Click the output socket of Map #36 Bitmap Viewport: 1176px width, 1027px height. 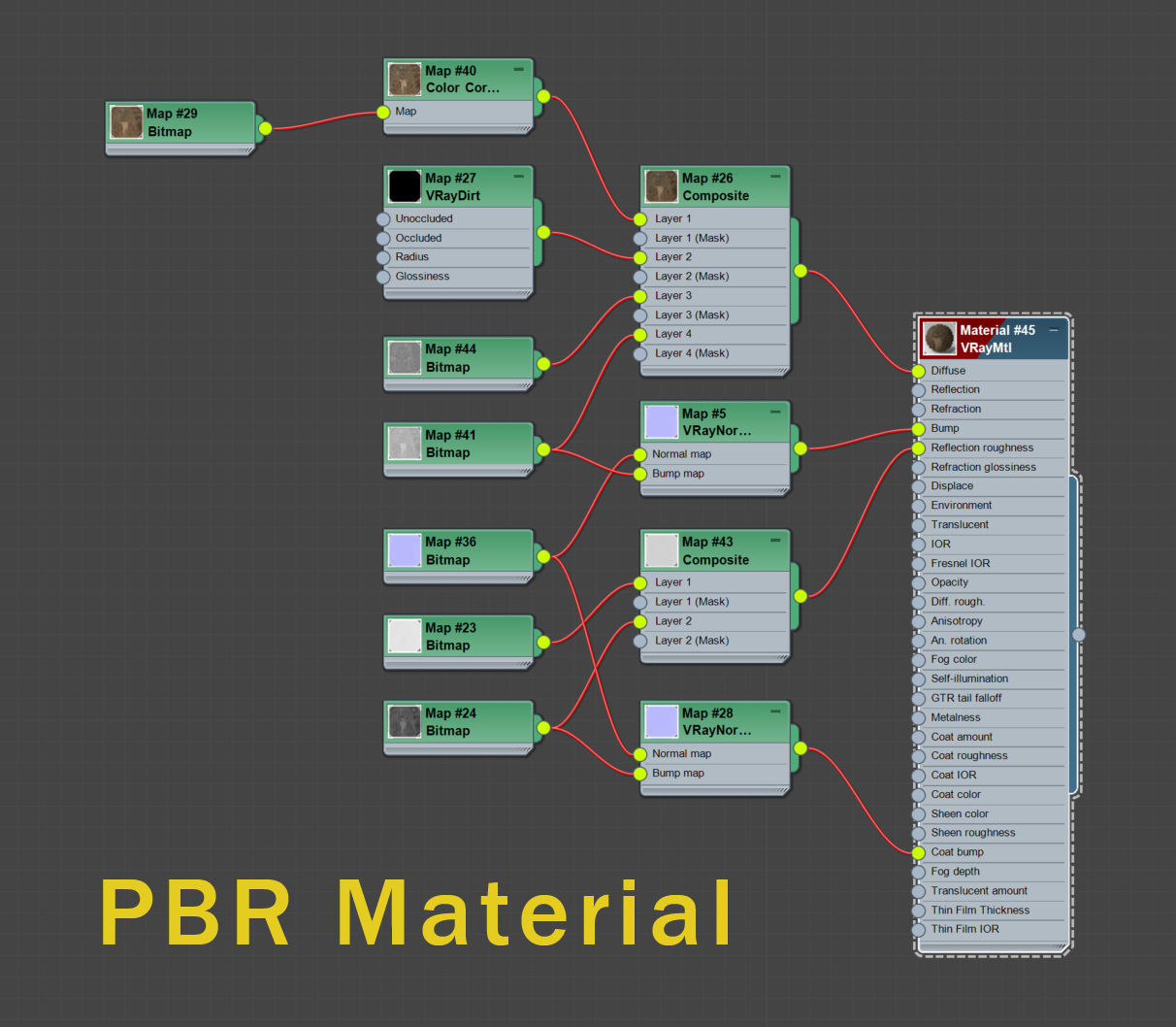[x=543, y=556]
